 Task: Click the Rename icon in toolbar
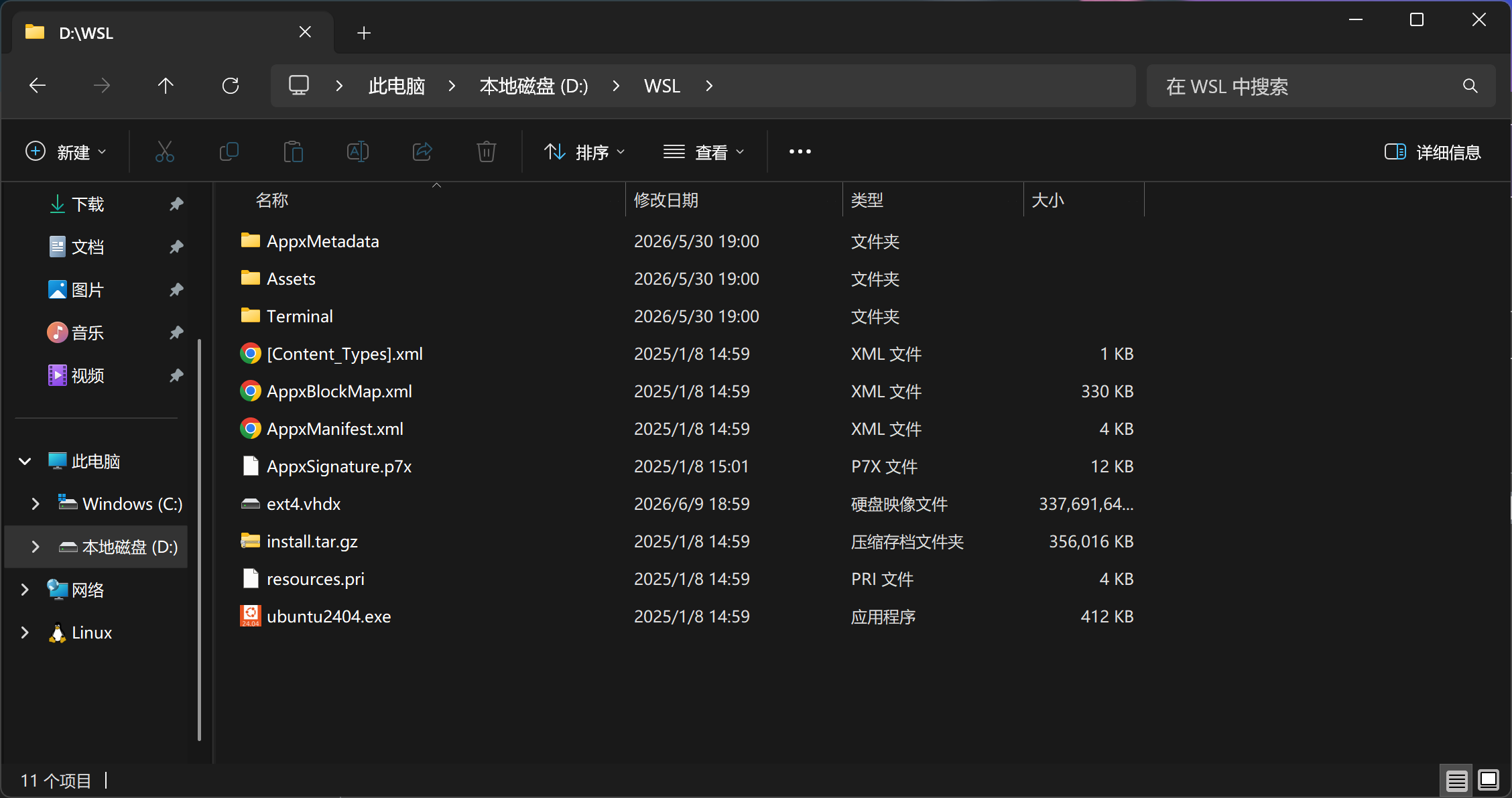click(358, 152)
